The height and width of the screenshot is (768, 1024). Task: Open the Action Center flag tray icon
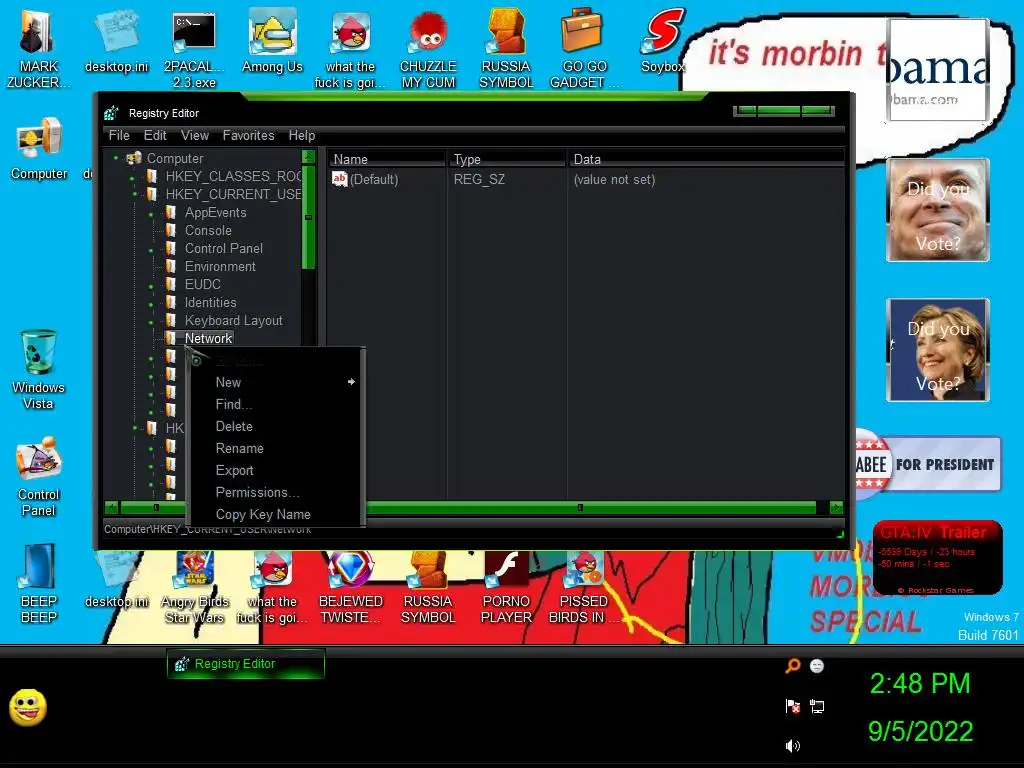793,706
